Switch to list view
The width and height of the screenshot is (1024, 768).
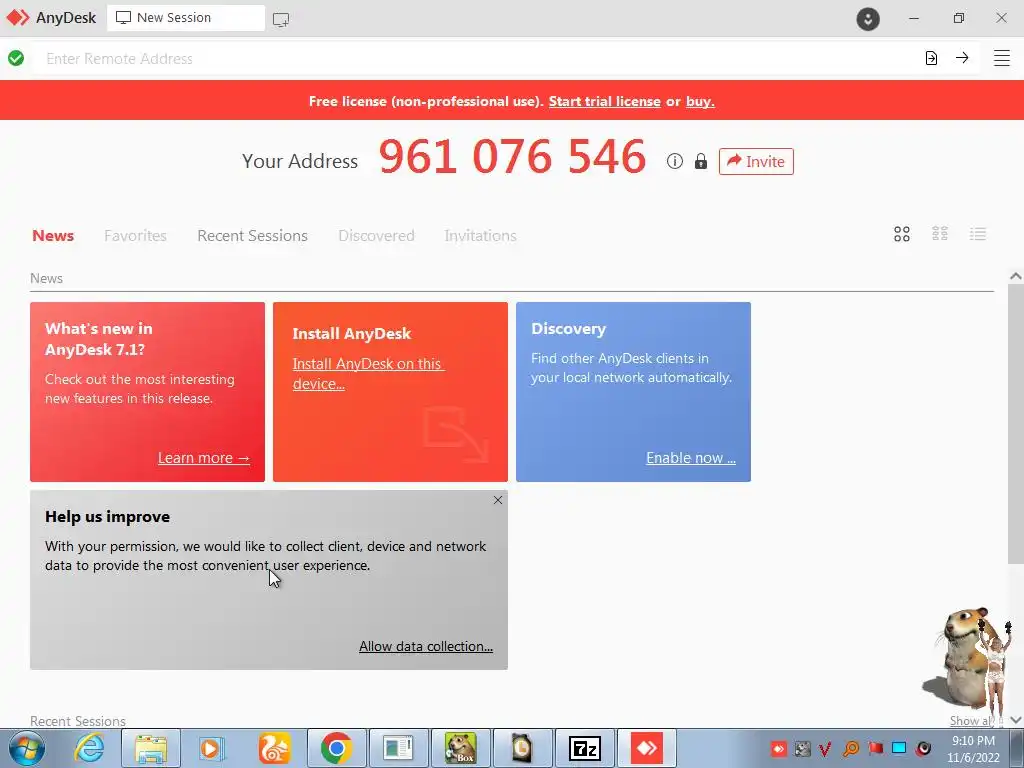click(x=978, y=234)
